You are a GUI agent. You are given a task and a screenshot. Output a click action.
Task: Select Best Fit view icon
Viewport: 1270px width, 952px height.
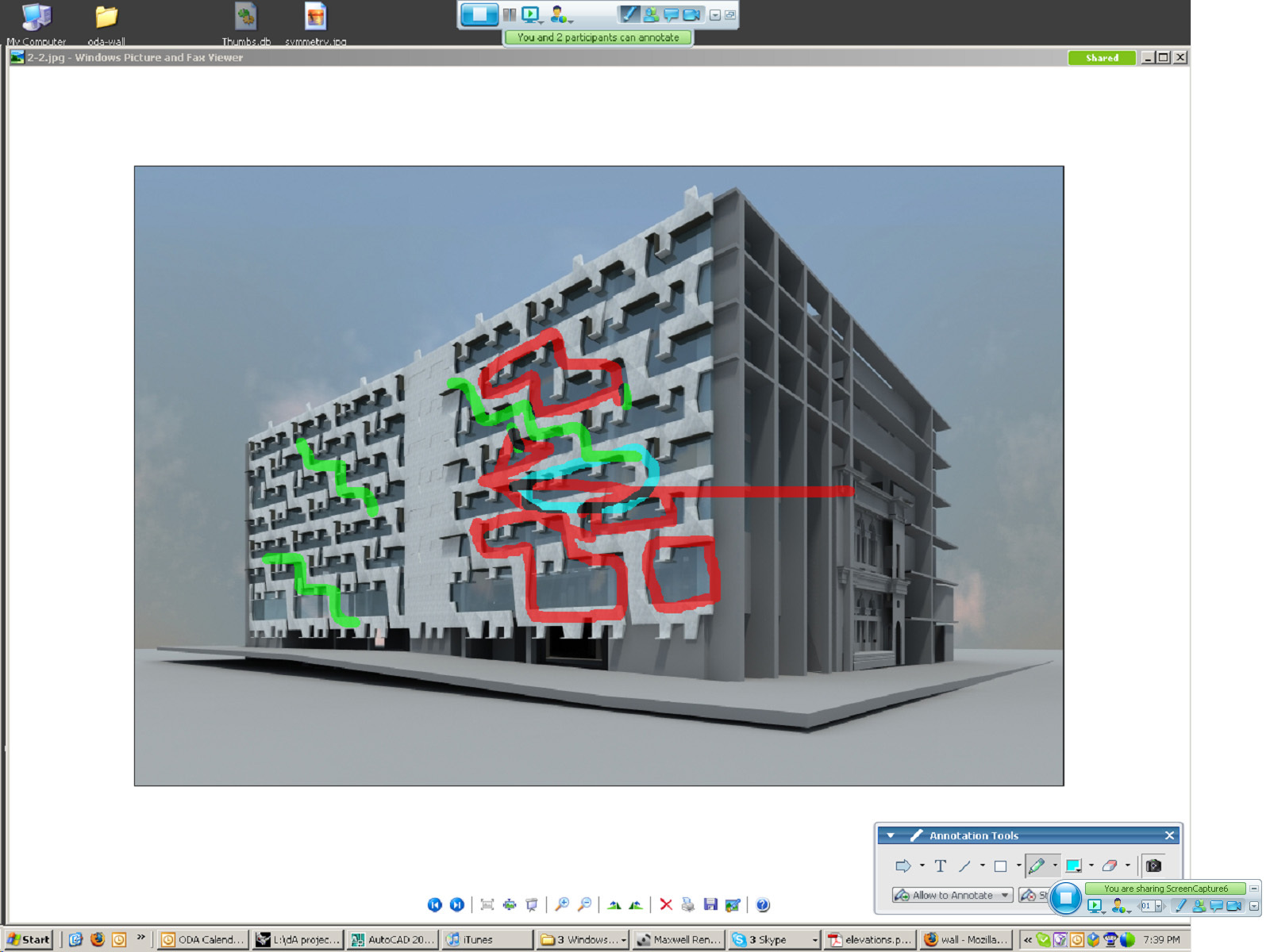487,904
